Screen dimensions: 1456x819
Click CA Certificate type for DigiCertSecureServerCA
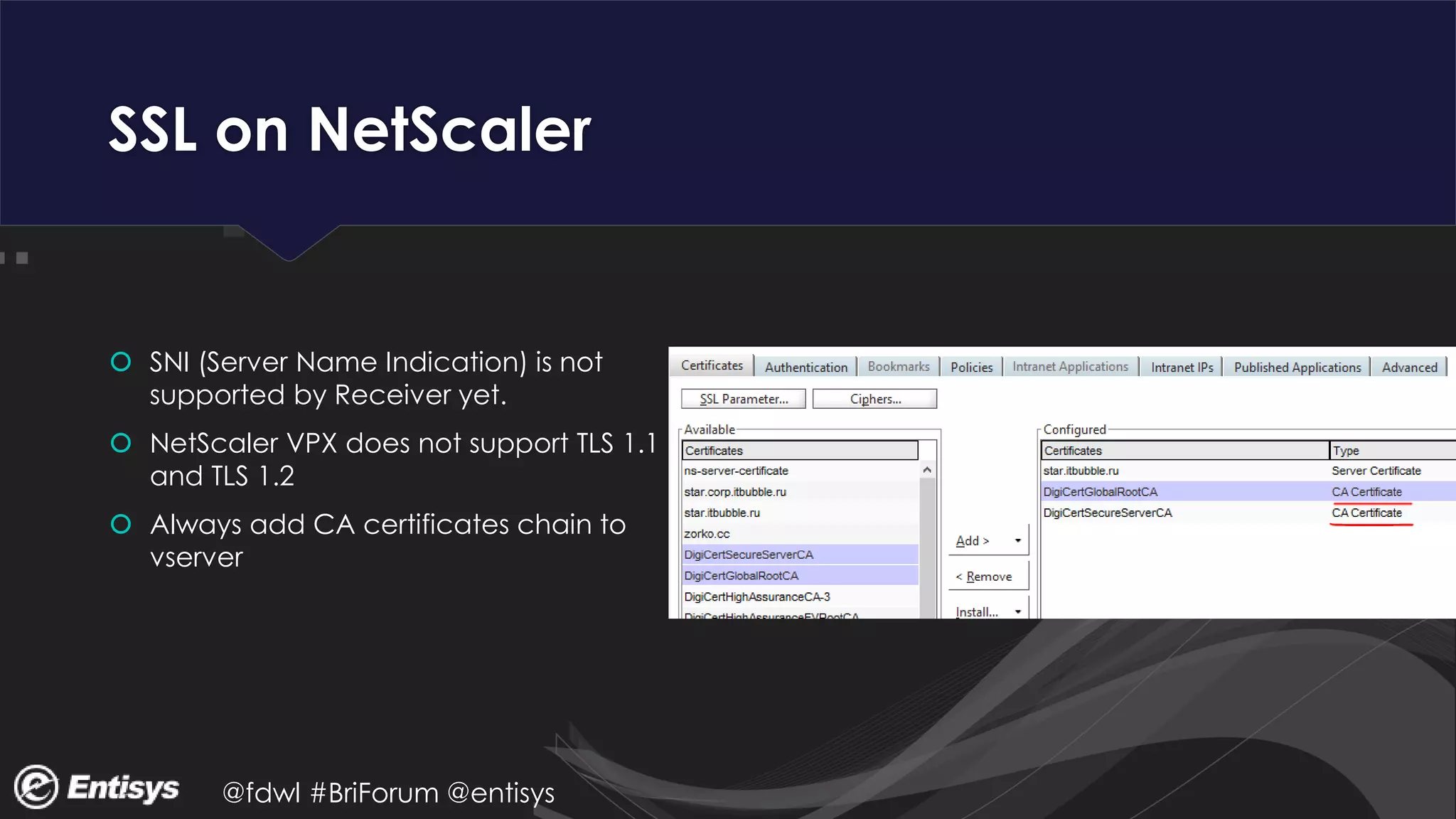tap(1366, 513)
